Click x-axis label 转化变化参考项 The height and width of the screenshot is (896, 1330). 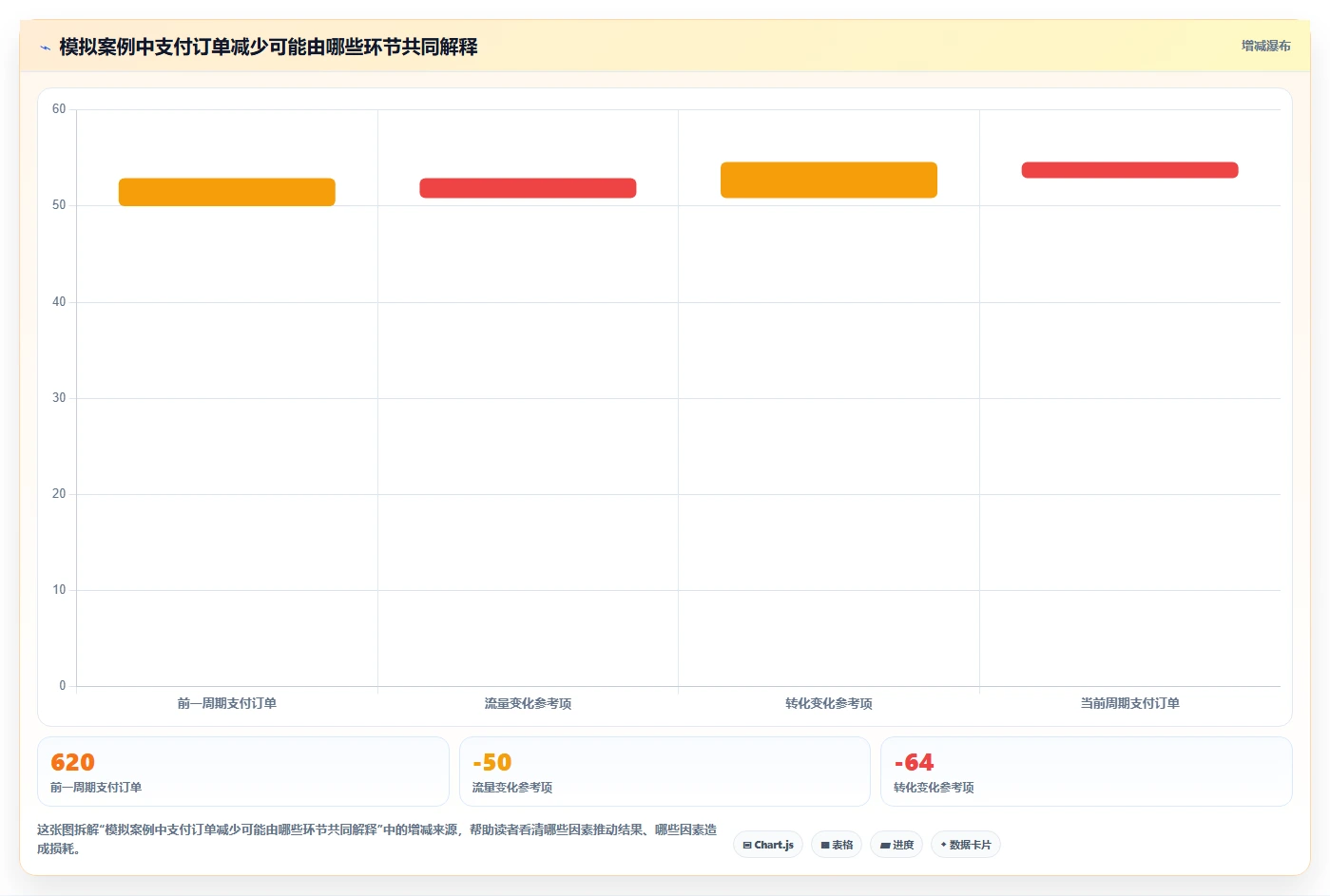(x=829, y=704)
